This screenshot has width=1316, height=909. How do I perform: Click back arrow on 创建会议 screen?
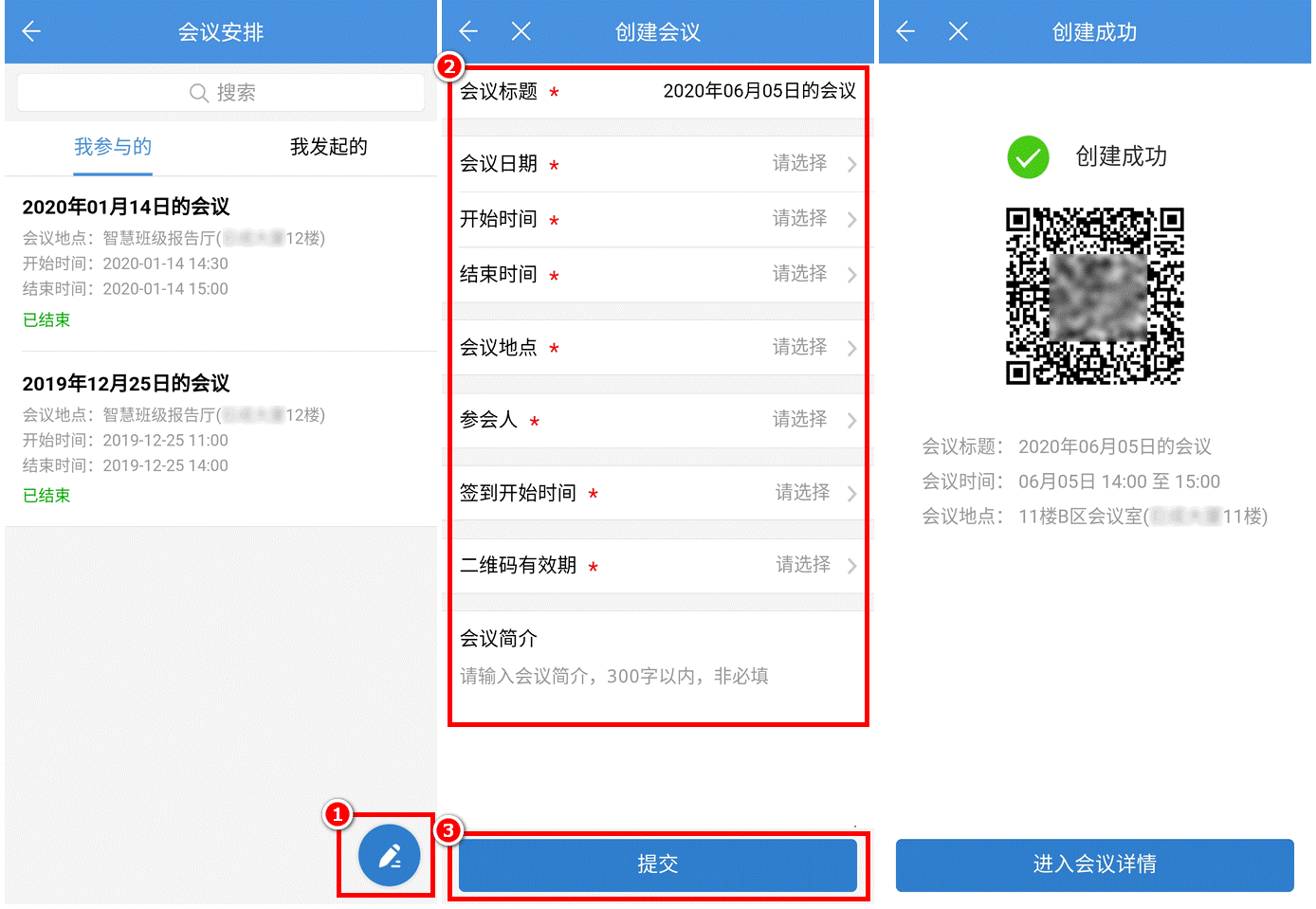click(x=468, y=32)
